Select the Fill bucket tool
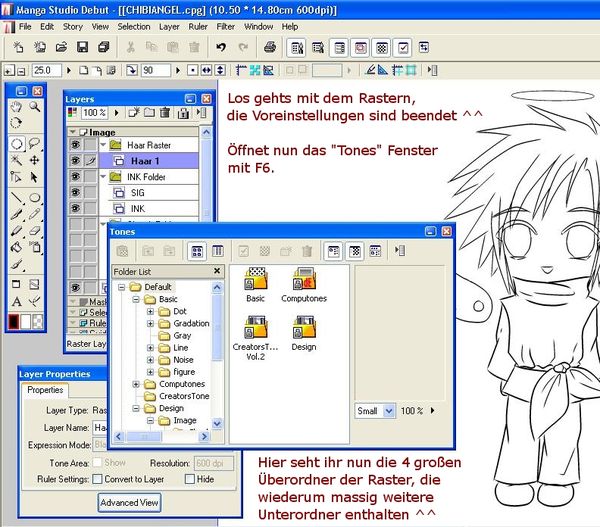 tap(16, 247)
